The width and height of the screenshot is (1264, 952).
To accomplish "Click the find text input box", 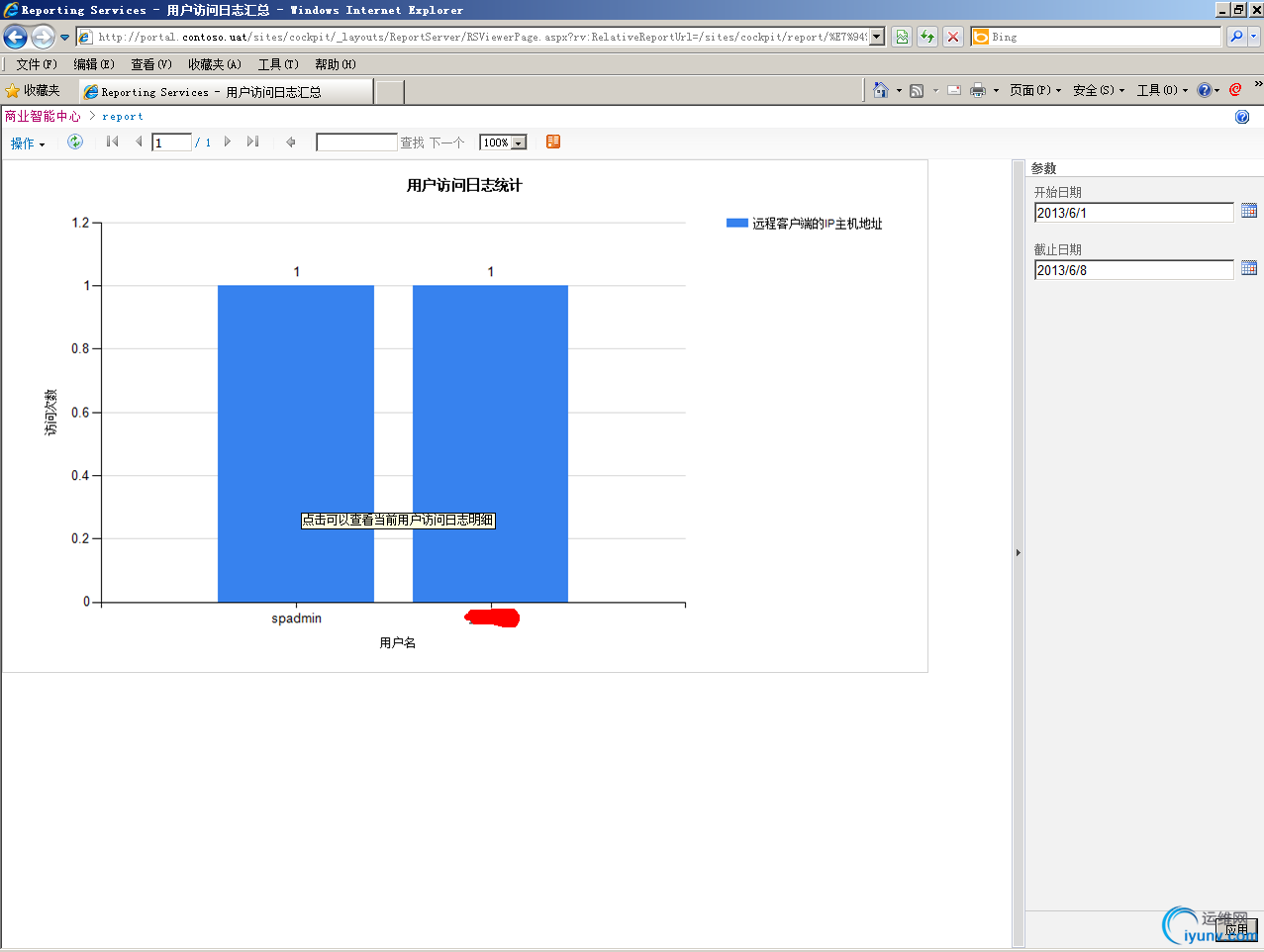I will [x=356, y=143].
